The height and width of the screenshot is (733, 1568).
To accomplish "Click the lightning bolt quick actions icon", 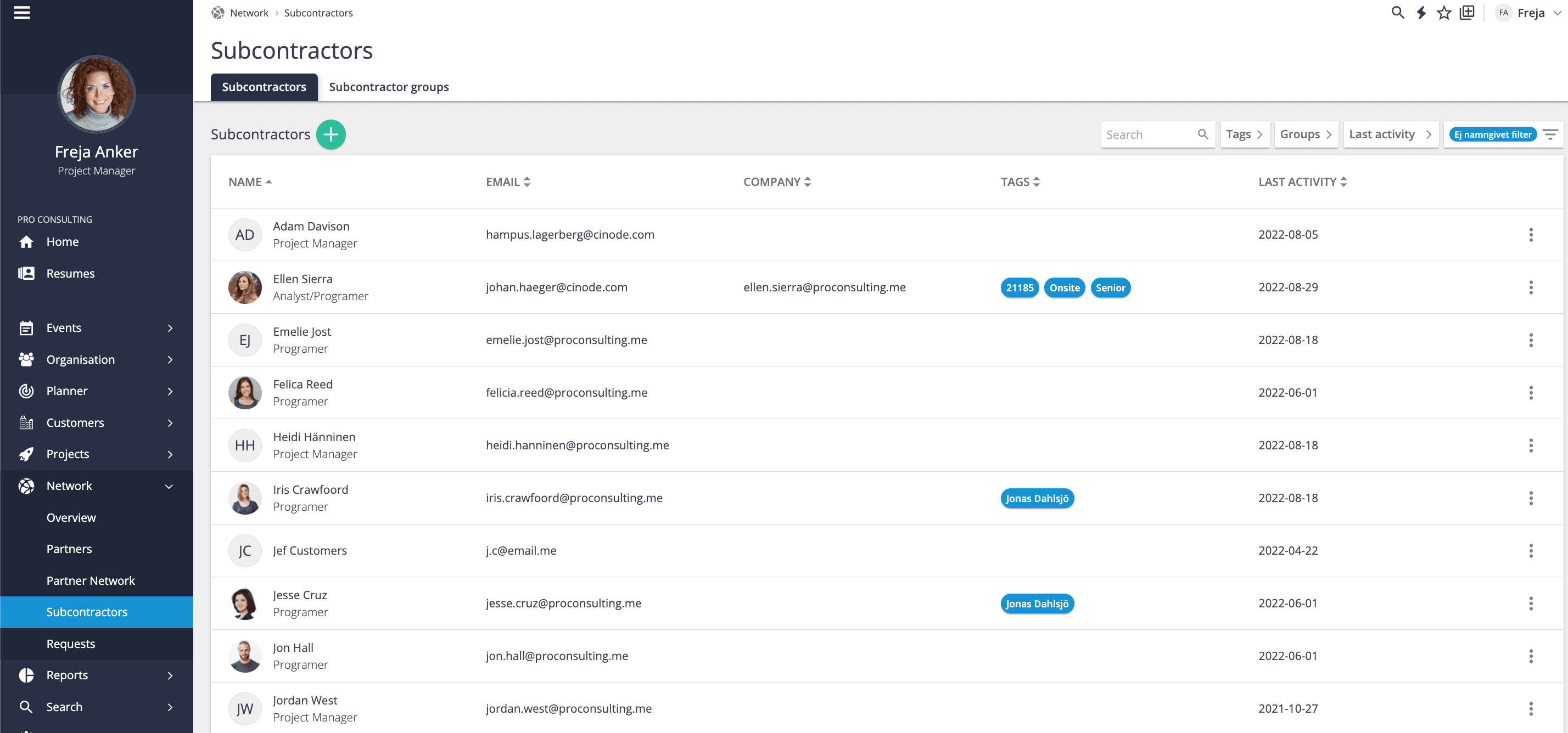I will coord(1421,13).
